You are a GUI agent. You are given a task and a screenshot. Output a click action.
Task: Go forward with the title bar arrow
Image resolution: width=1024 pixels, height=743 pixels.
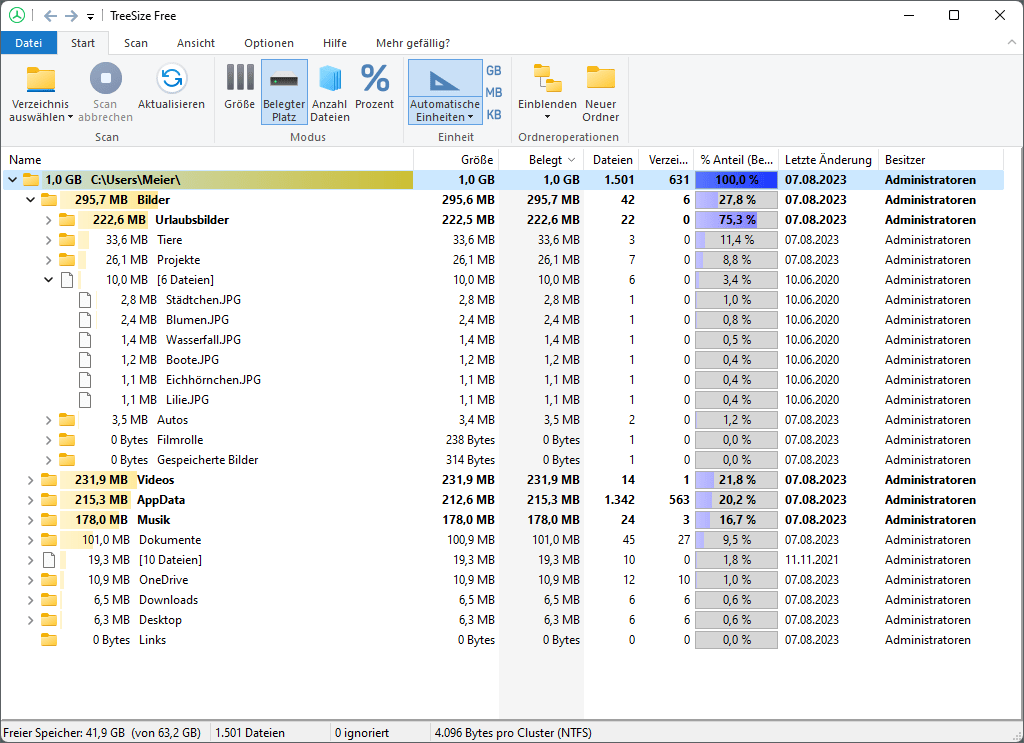(x=71, y=16)
